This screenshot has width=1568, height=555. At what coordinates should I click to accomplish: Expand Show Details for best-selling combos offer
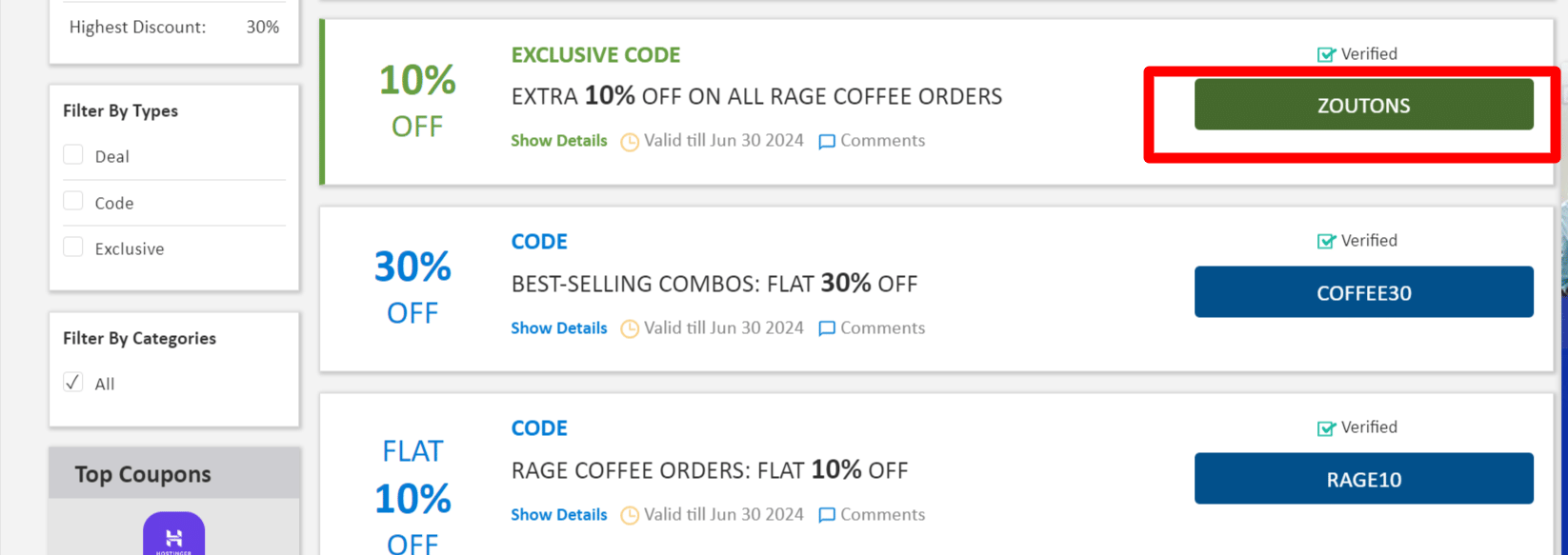(558, 327)
